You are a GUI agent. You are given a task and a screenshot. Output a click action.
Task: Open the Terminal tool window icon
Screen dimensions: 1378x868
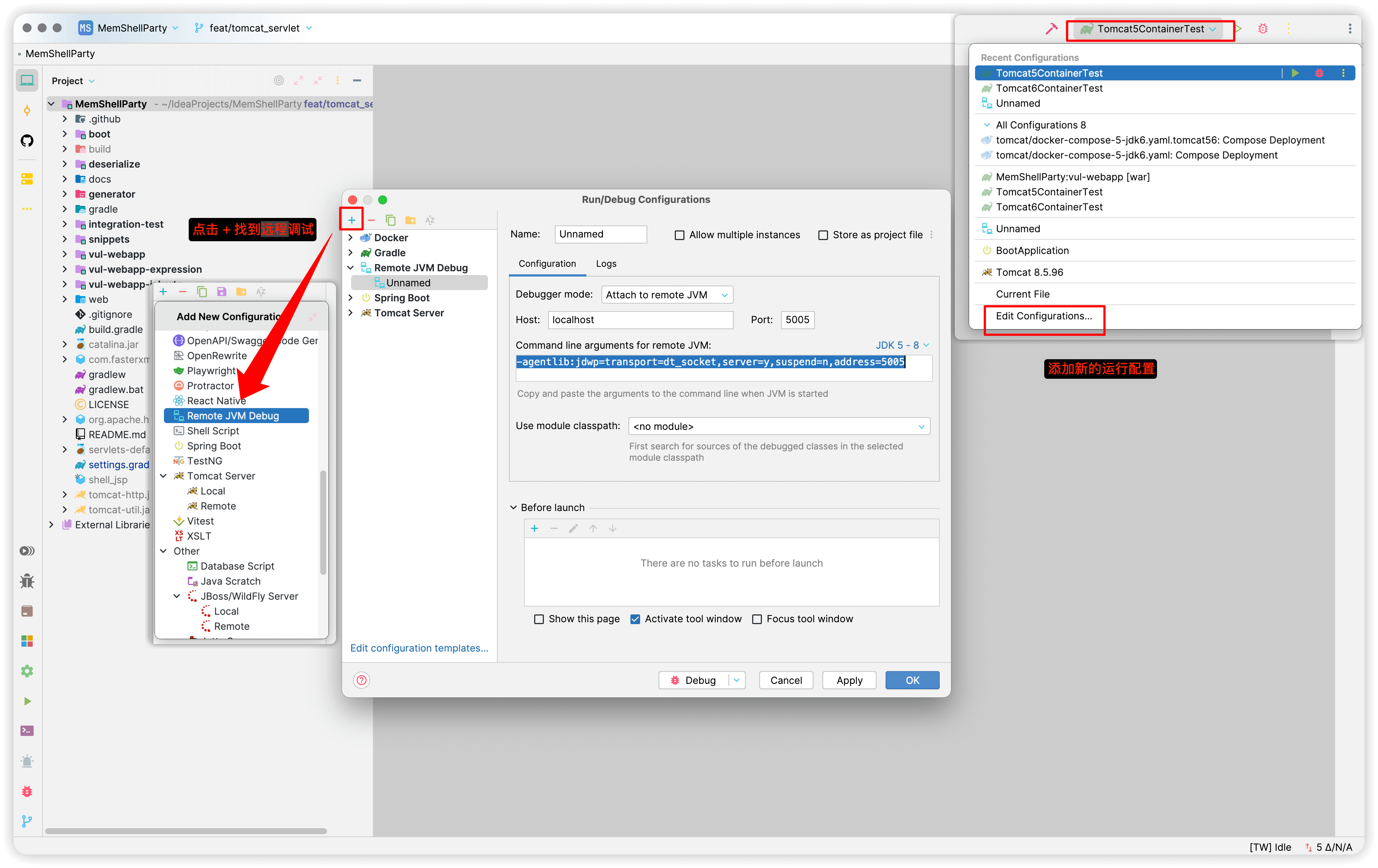pyautogui.click(x=27, y=731)
